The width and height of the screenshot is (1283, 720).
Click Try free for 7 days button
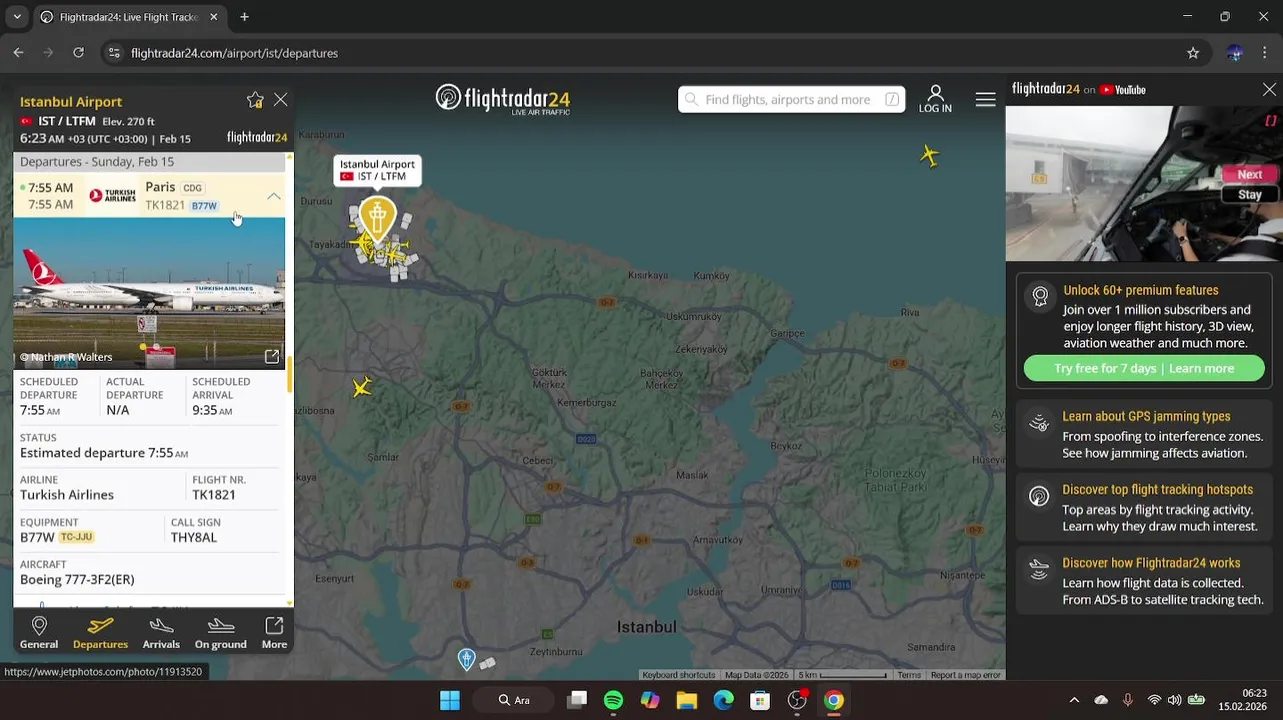point(1144,368)
